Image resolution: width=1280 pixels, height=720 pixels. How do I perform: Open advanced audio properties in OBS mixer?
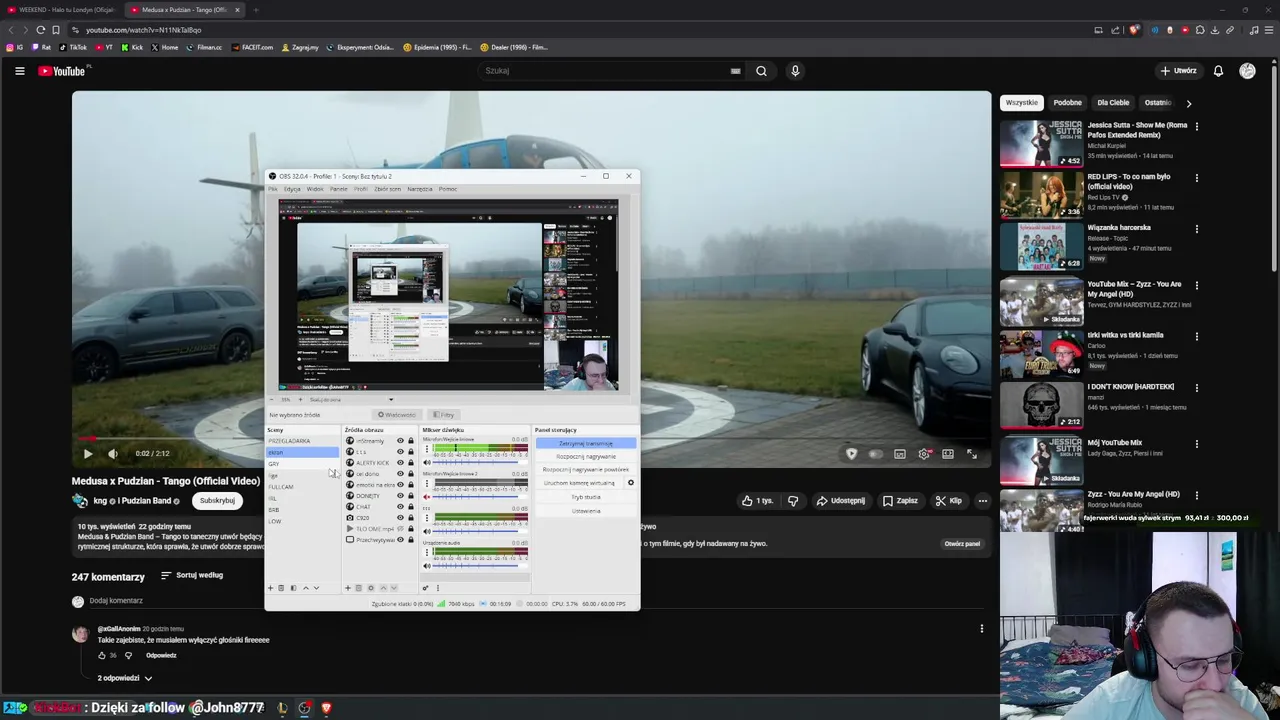tap(425, 588)
